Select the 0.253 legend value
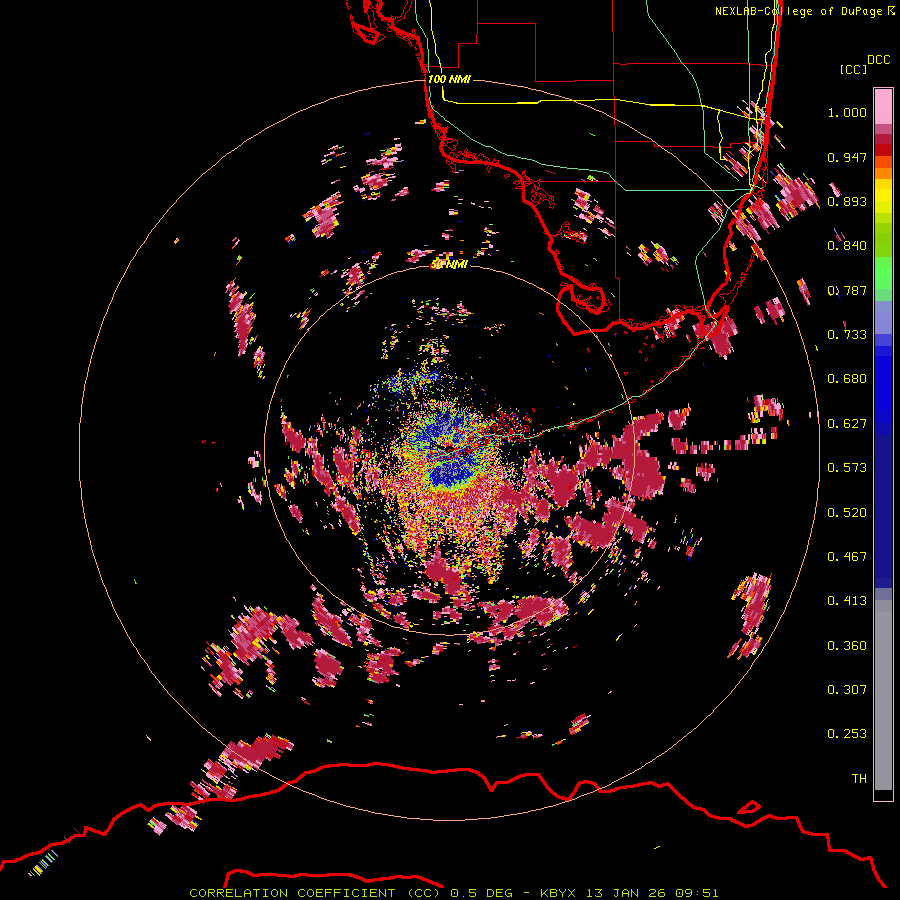Screen dimensions: 900x900 click(847, 734)
